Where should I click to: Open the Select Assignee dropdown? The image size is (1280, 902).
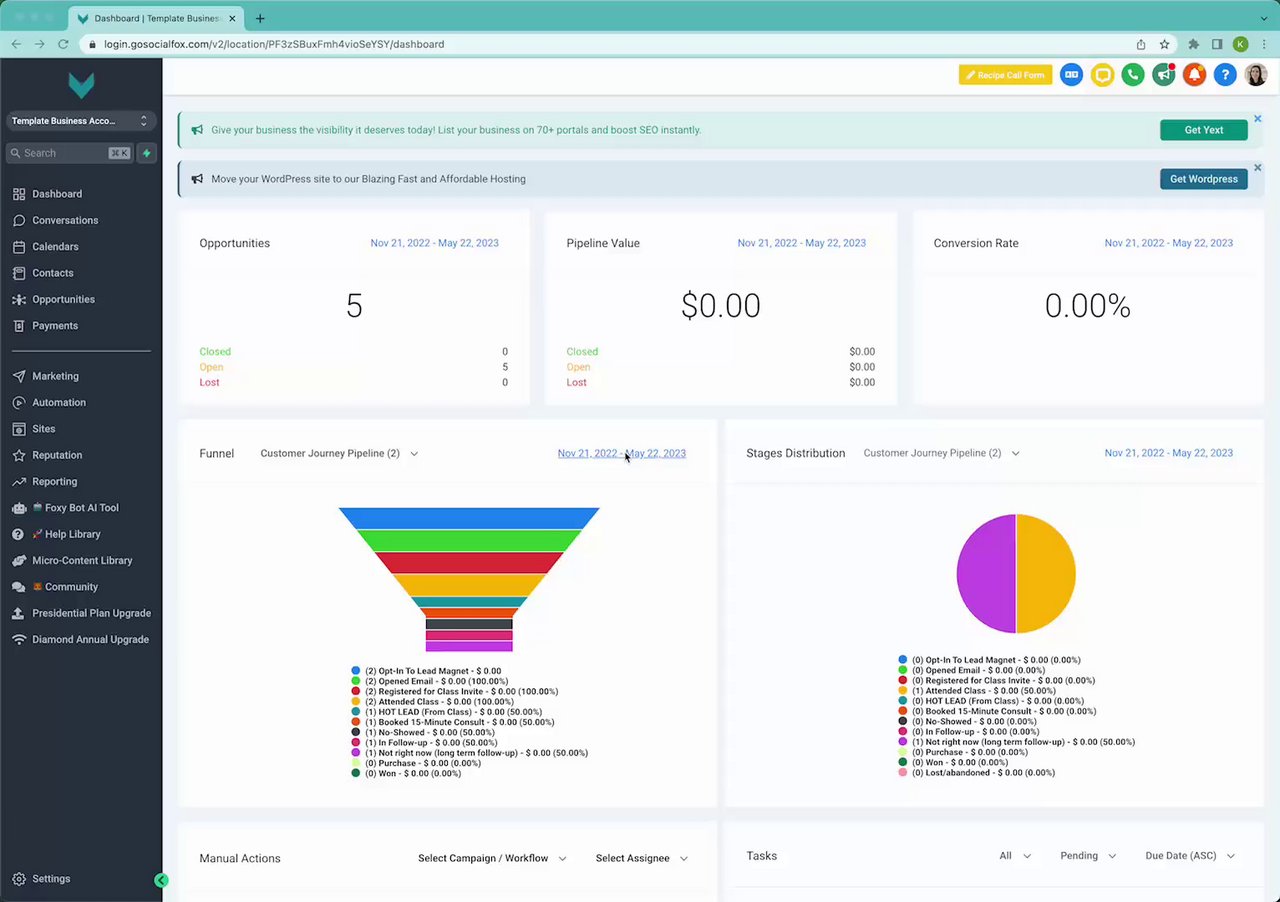pyautogui.click(x=642, y=858)
